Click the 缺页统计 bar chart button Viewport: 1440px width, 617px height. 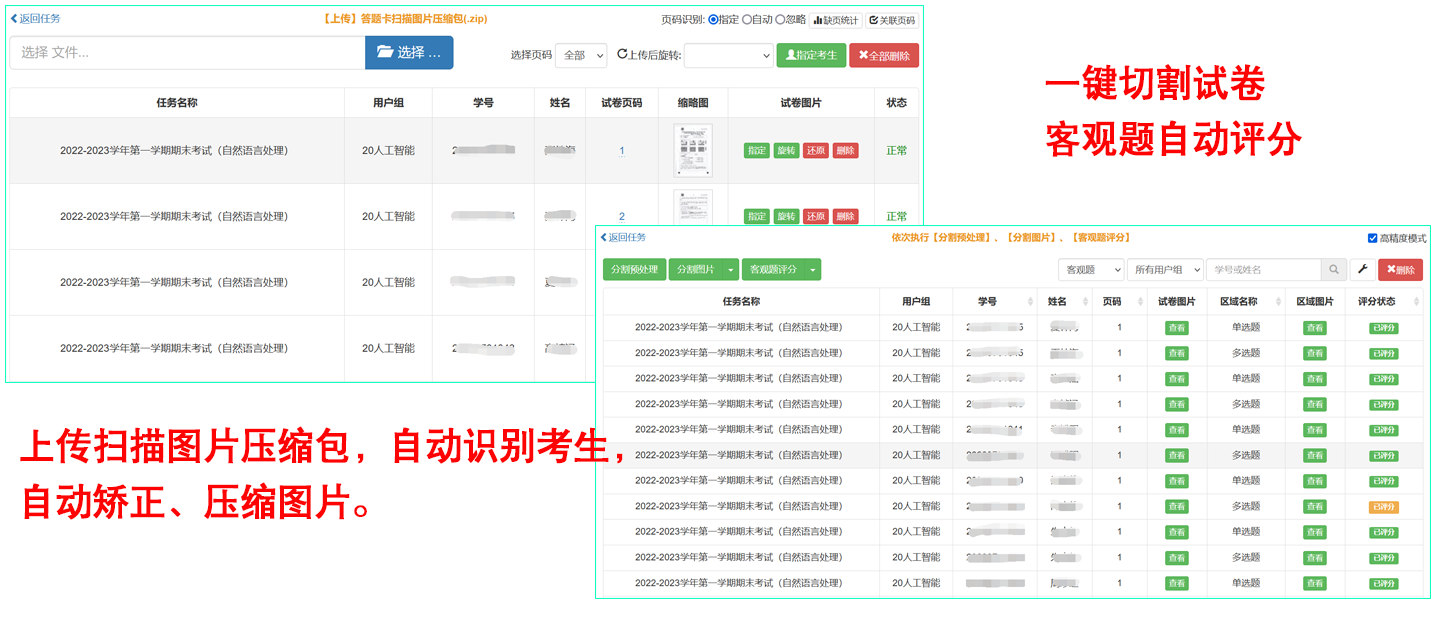(x=835, y=20)
